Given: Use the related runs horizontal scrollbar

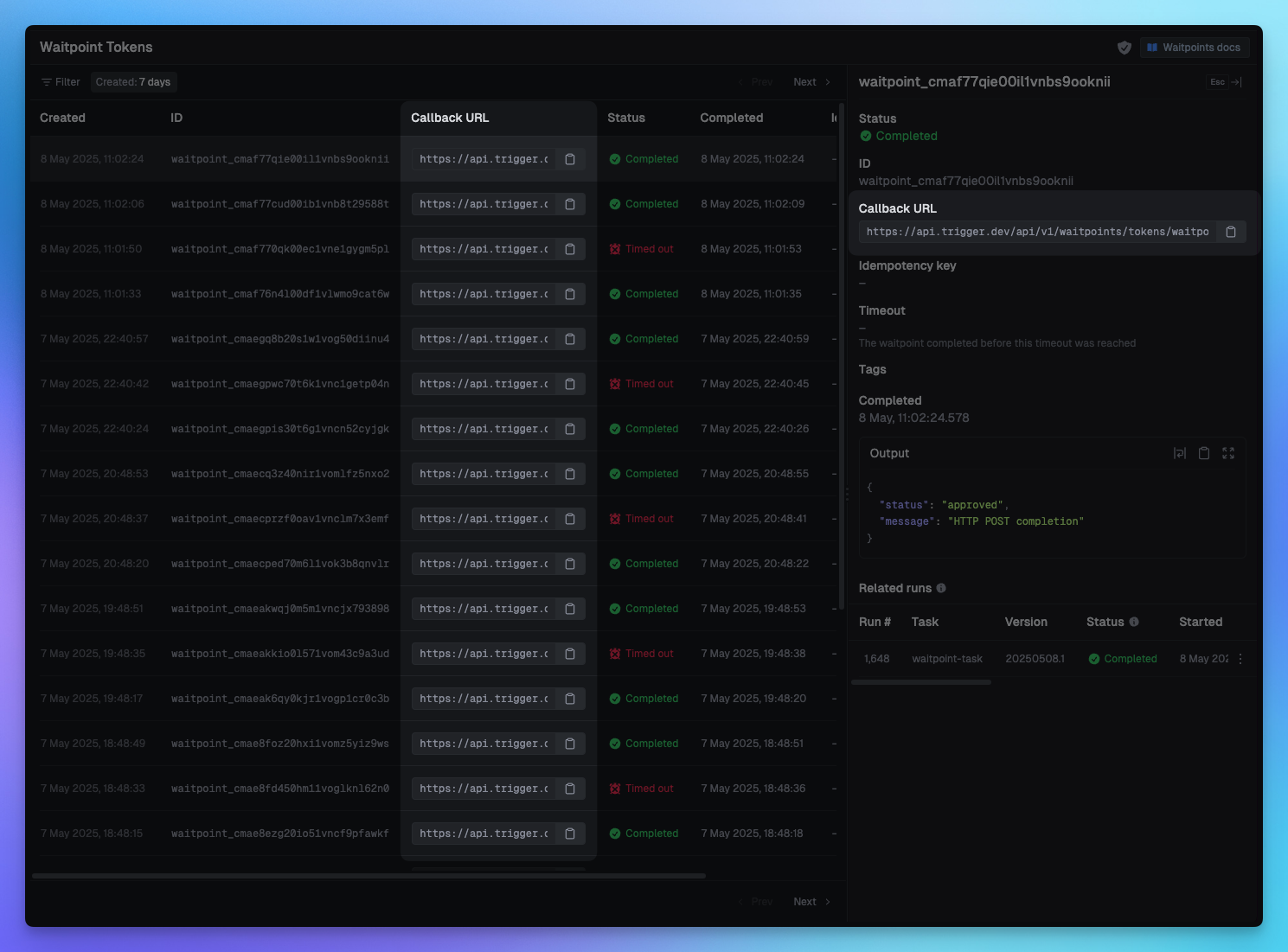Looking at the screenshot, I should (921, 682).
